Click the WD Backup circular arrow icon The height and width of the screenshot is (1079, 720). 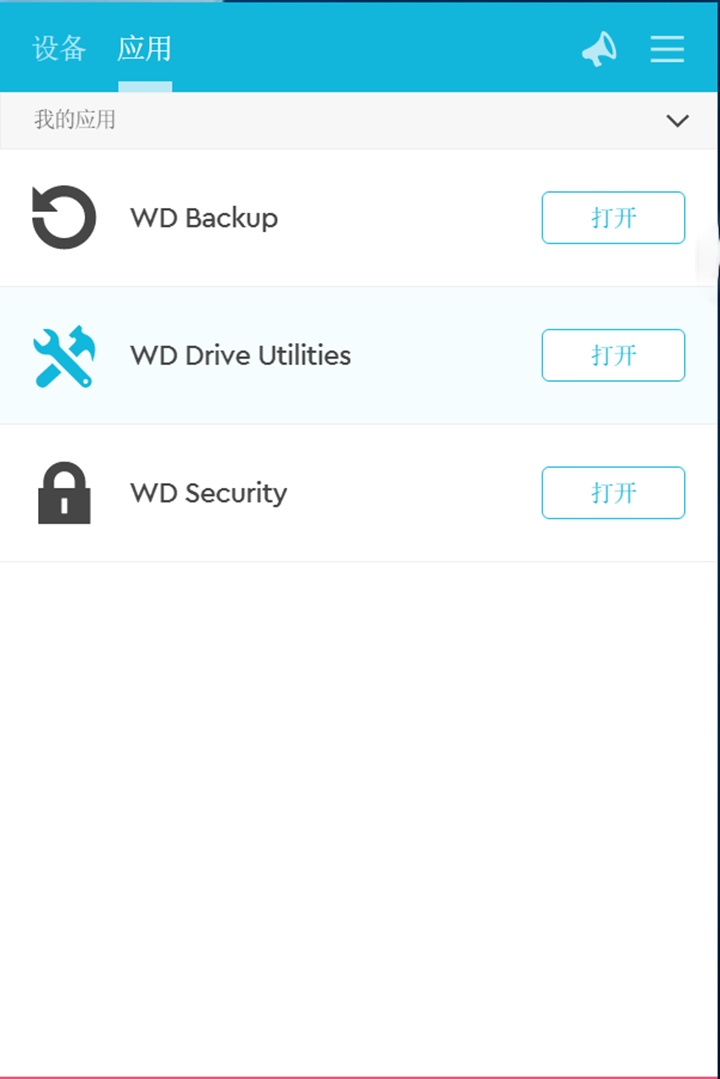point(64,218)
